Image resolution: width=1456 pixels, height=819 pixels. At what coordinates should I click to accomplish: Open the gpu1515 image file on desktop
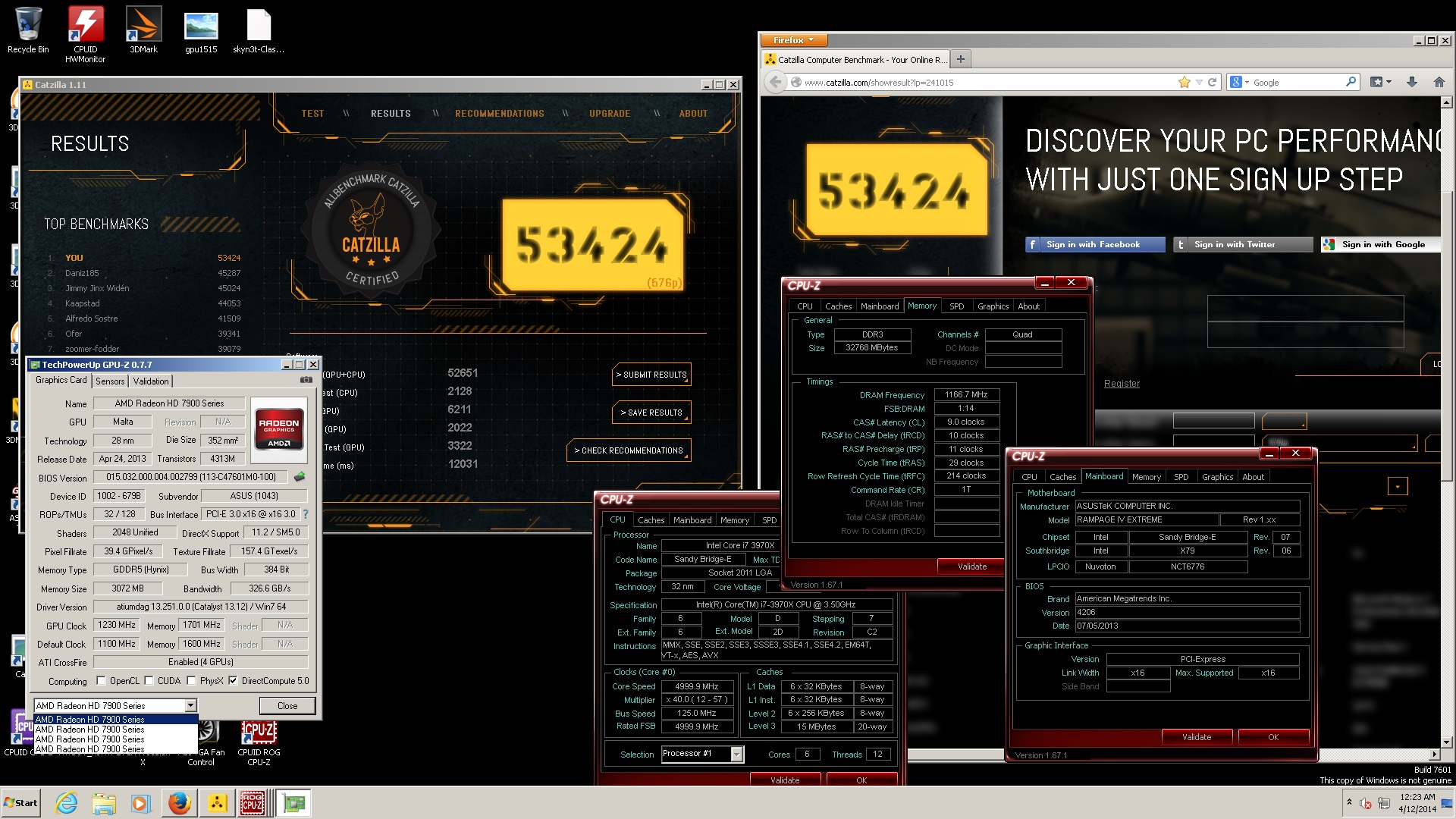(x=201, y=30)
